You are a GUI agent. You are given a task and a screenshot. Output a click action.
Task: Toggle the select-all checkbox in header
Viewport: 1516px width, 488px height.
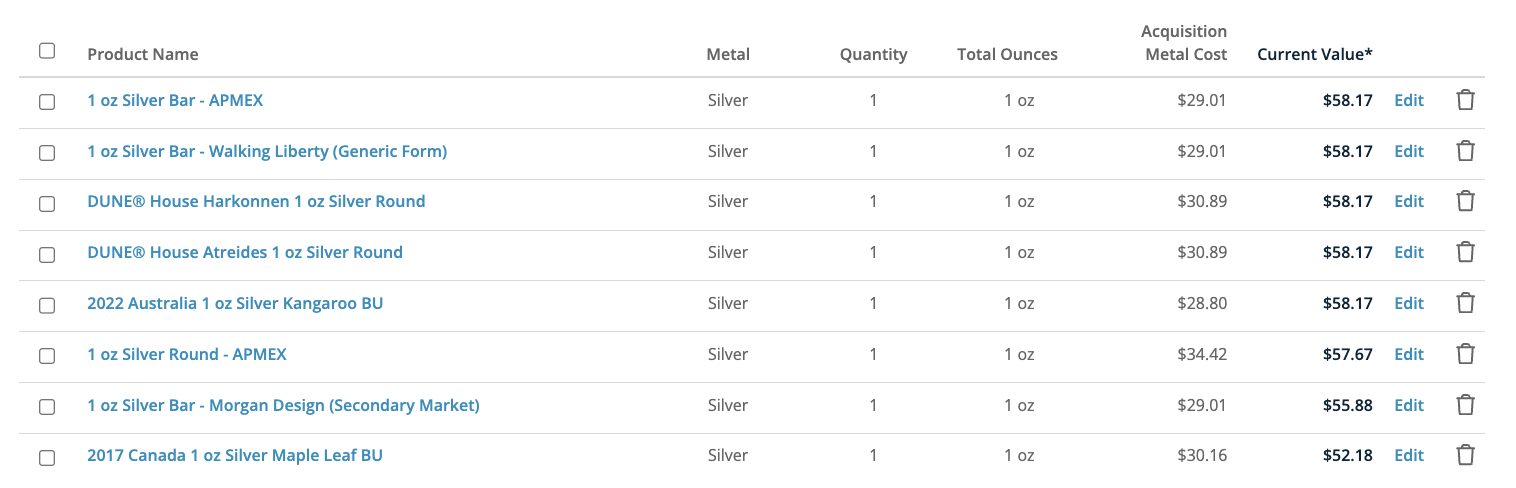click(47, 51)
